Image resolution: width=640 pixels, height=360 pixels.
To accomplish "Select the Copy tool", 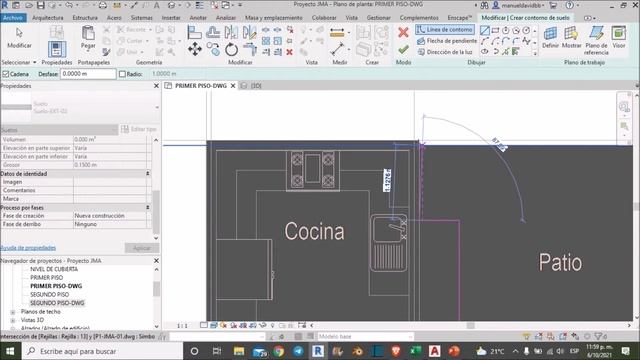I will point(213,49).
